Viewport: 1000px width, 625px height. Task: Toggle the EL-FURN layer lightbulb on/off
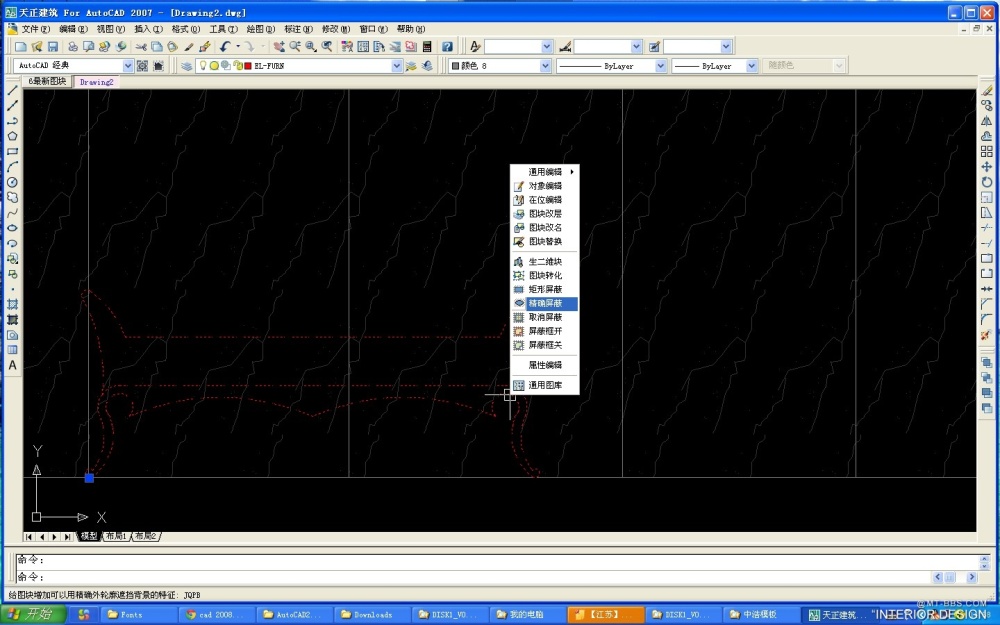(203, 66)
